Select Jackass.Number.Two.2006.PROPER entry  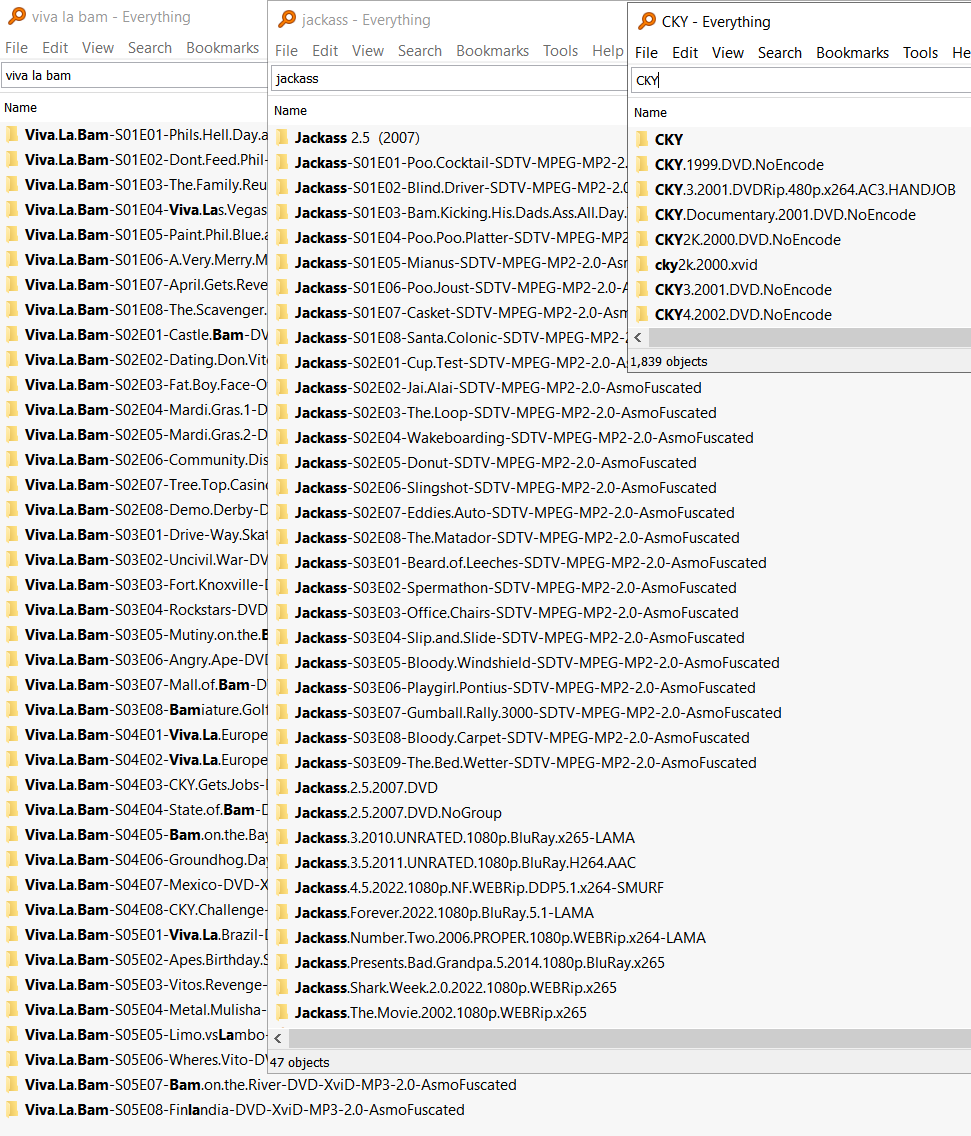click(500, 938)
